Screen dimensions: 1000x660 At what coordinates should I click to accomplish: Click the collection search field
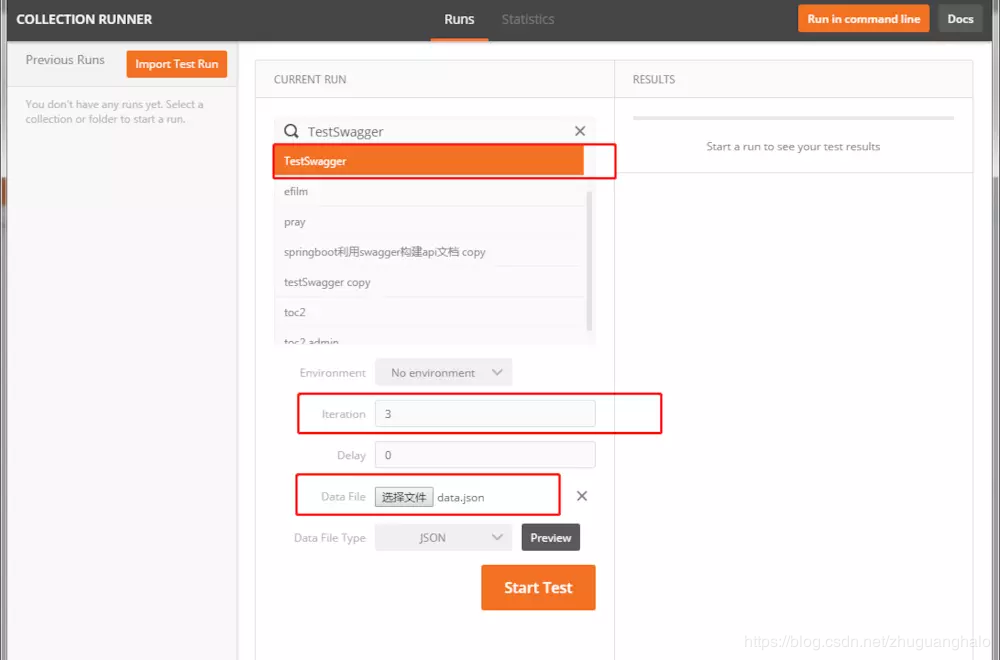pos(437,131)
